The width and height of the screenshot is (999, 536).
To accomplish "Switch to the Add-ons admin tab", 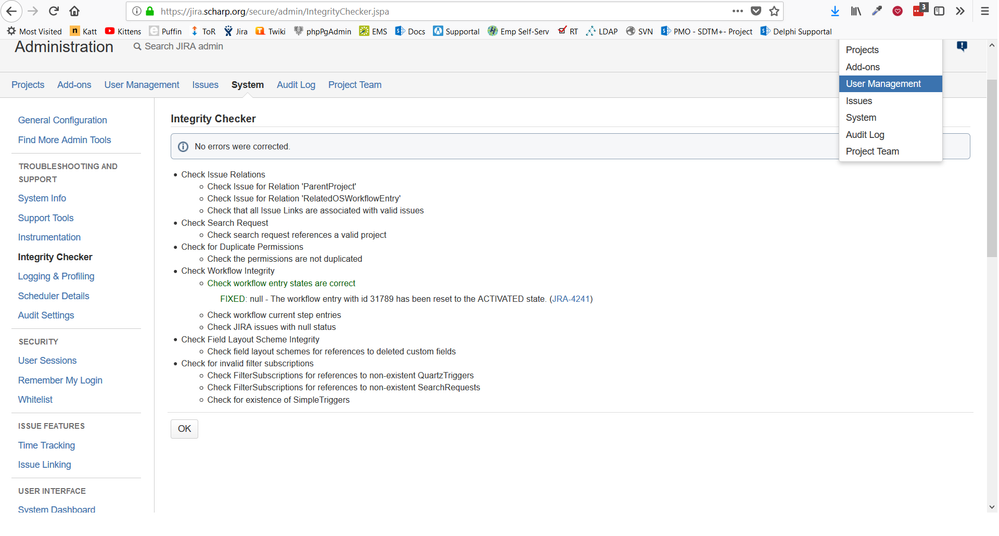I will 74,85.
